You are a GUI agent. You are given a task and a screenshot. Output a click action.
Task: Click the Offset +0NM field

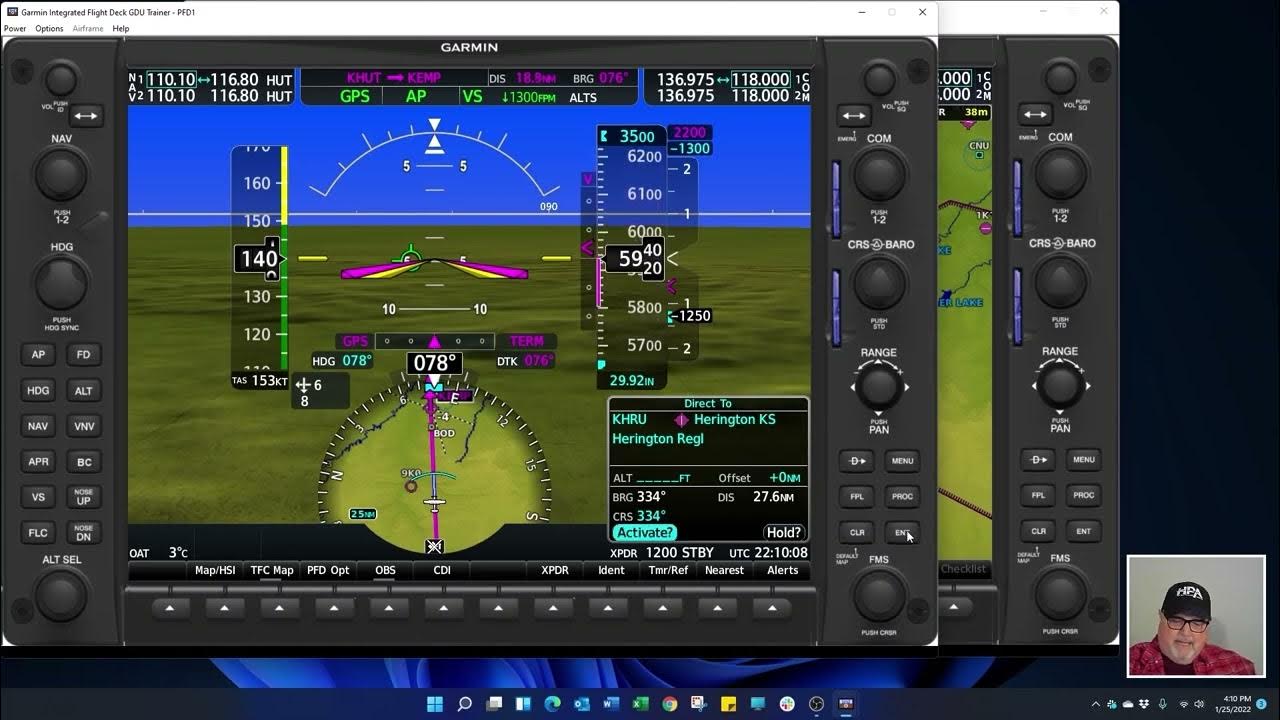pyautogui.click(x=759, y=478)
